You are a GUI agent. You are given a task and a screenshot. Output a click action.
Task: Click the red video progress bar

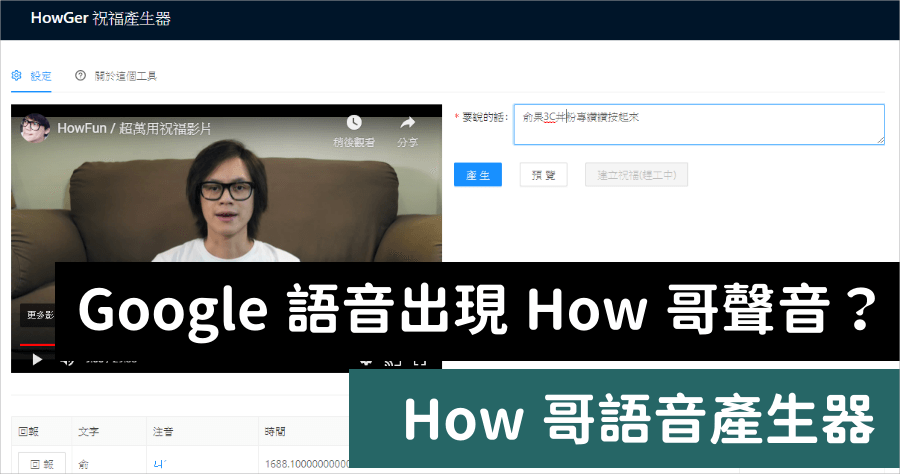[37, 345]
